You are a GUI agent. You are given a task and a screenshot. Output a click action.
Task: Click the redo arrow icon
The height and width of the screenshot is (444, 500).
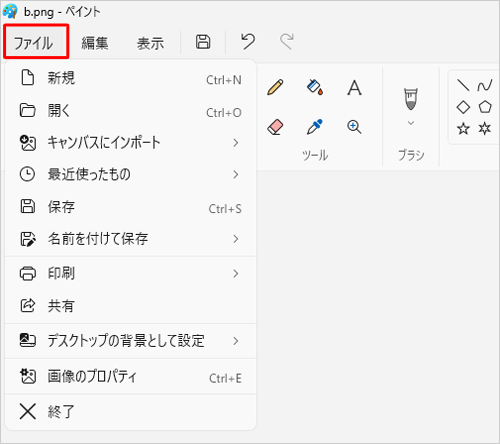pyautogui.click(x=286, y=42)
